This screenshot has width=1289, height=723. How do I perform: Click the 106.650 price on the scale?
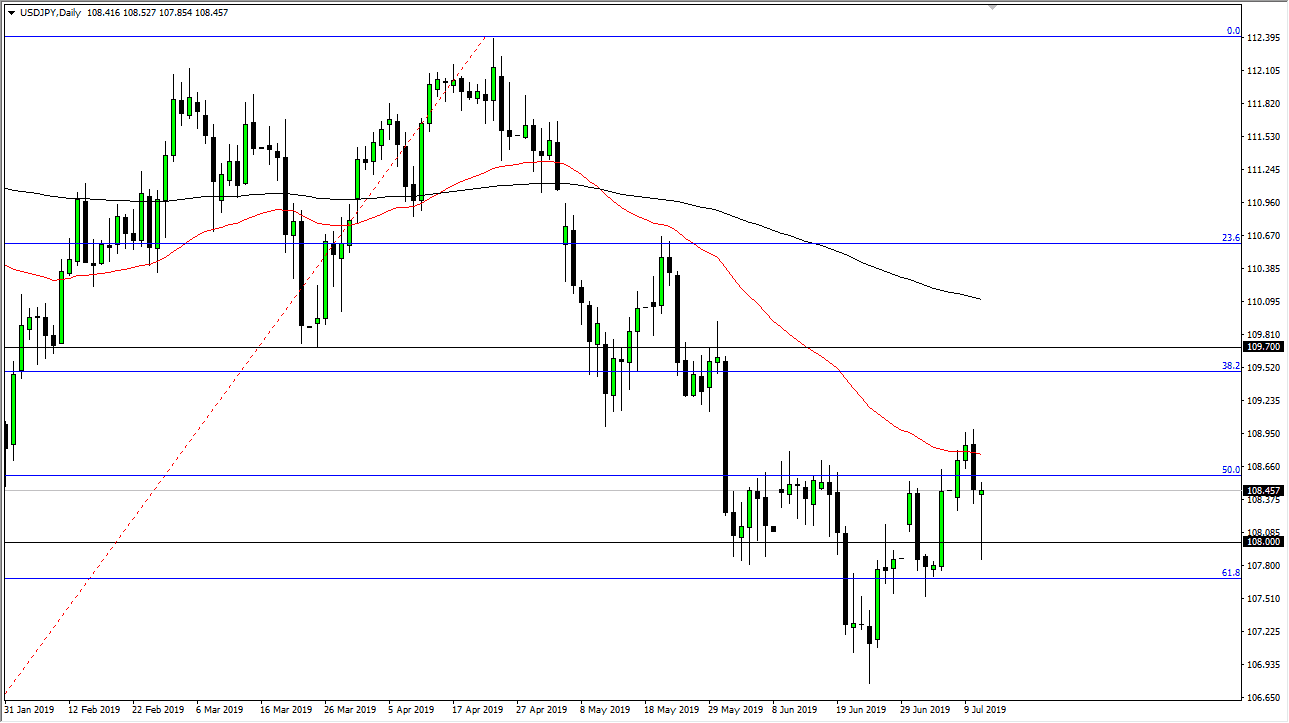(x=1265, y=698)
